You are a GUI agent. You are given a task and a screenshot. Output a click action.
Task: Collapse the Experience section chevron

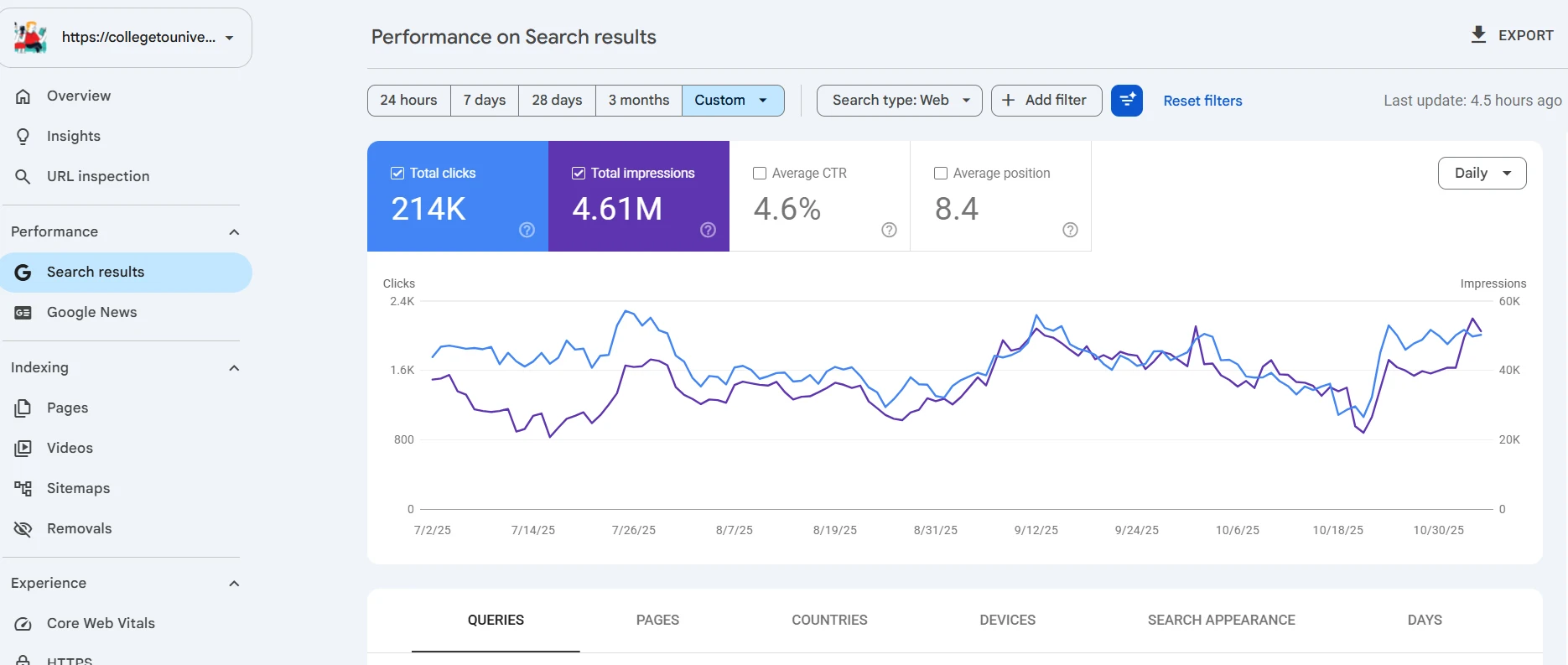234,584
